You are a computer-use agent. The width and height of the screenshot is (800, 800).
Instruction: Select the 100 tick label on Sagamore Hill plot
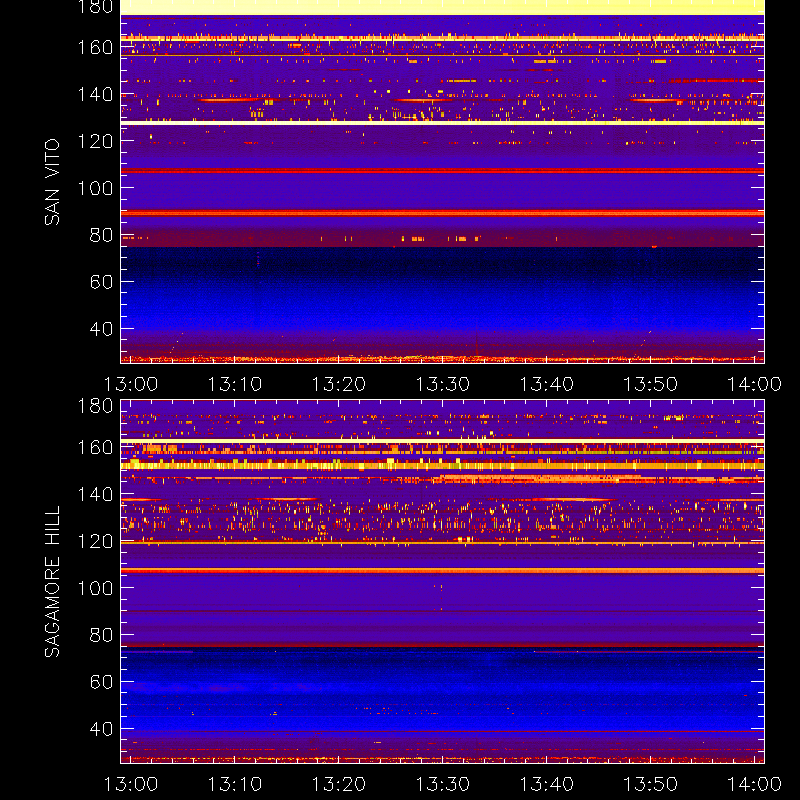(95, 588)
